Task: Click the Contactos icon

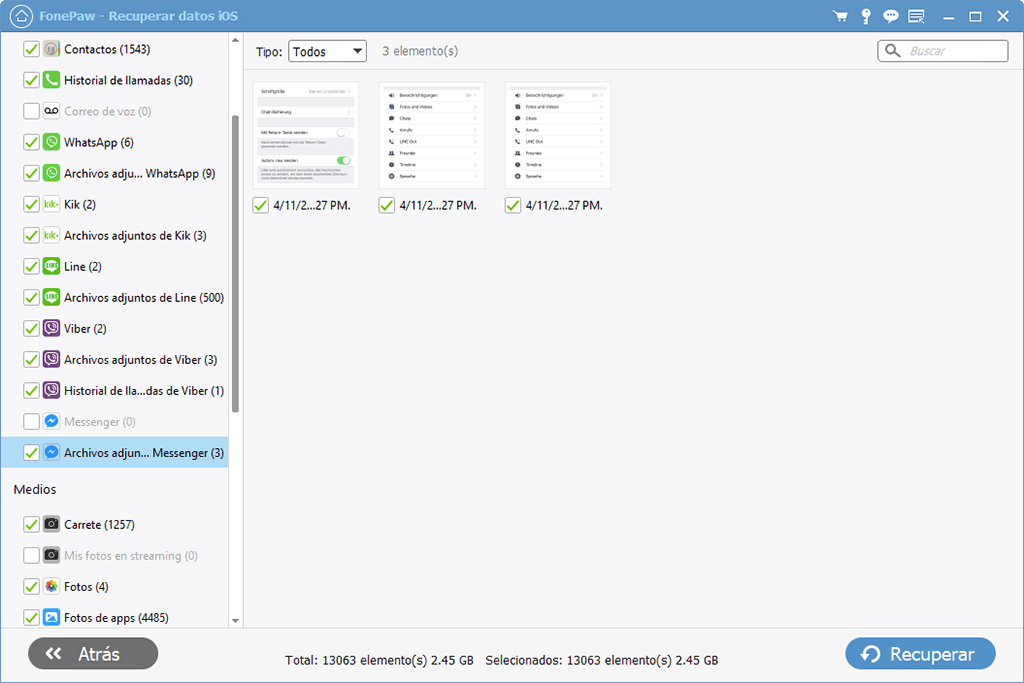Action: click(x=52, y=49)
